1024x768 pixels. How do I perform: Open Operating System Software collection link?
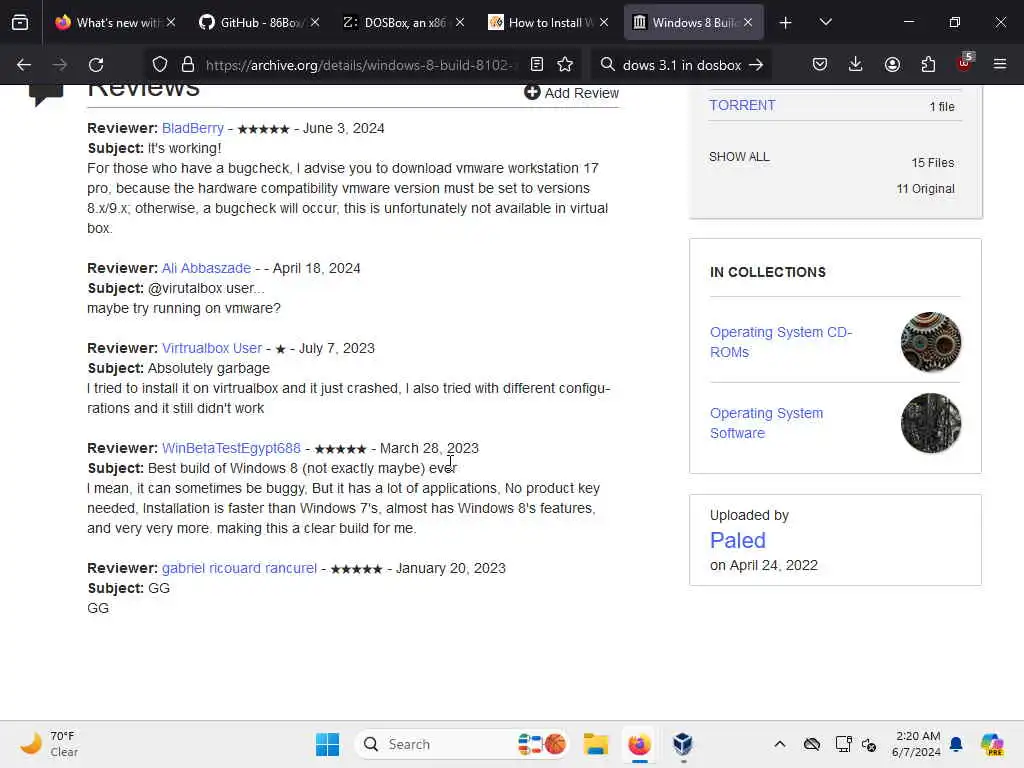point(766,423)
